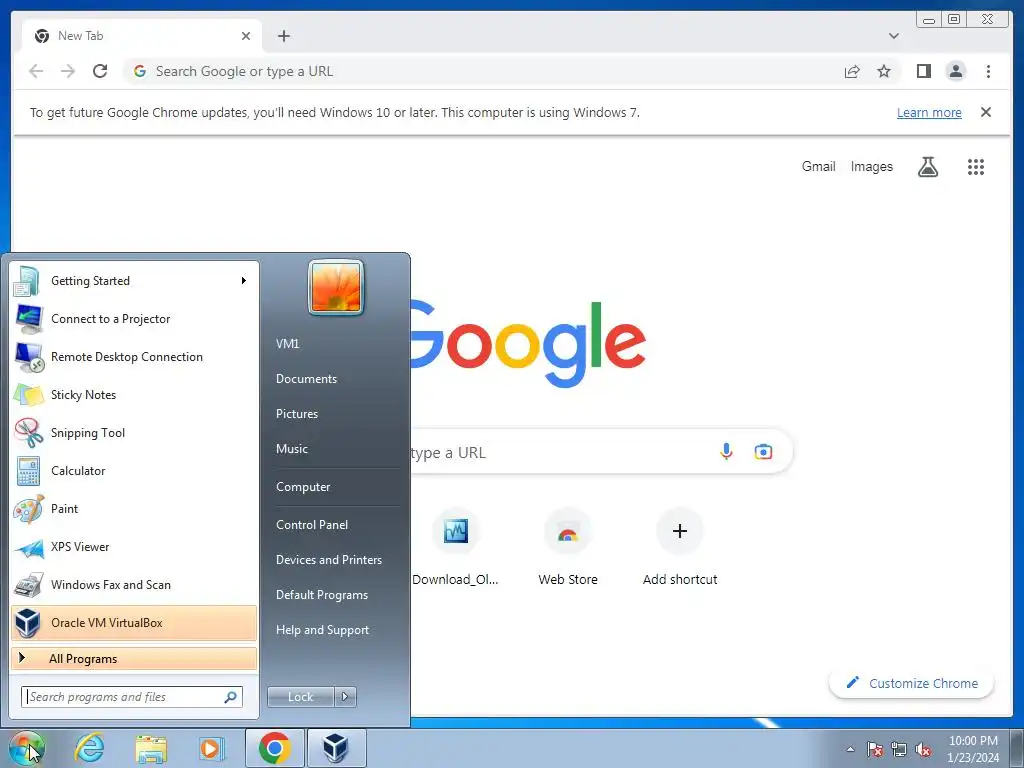Focus the Search programs and files box

pos(132,697)
